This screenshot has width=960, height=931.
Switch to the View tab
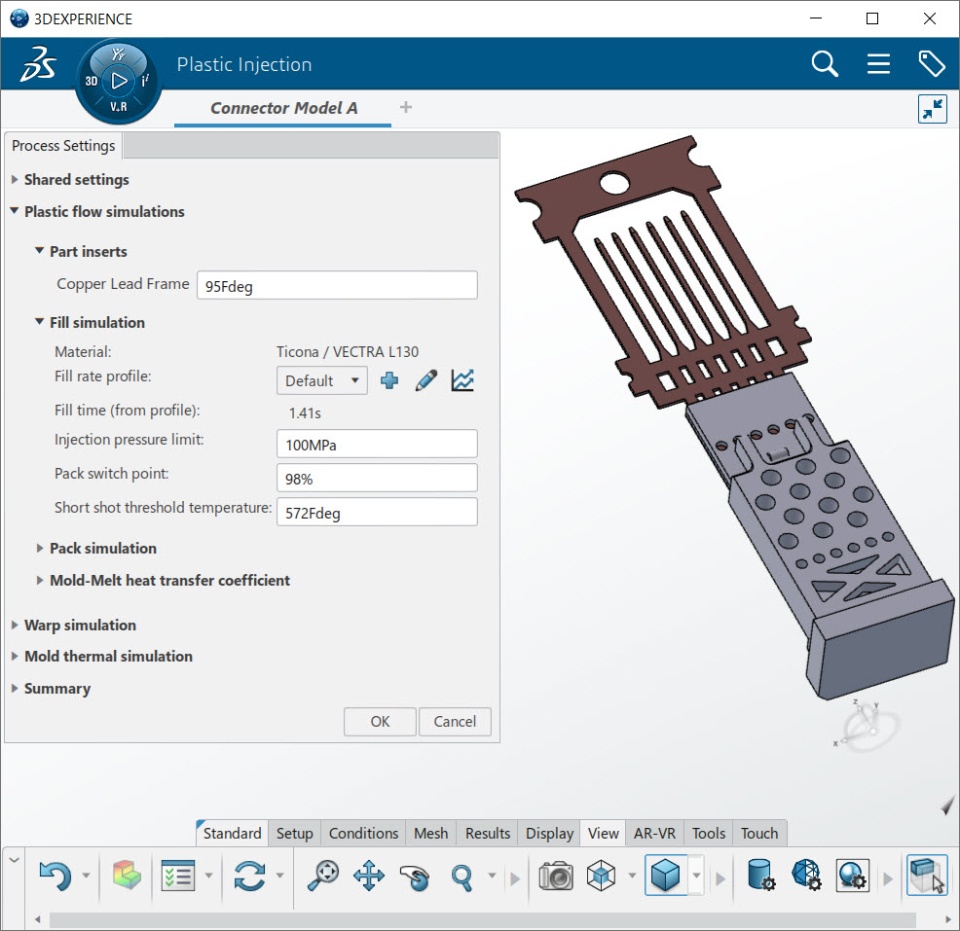pyautogui.click(x=603, y=833)
